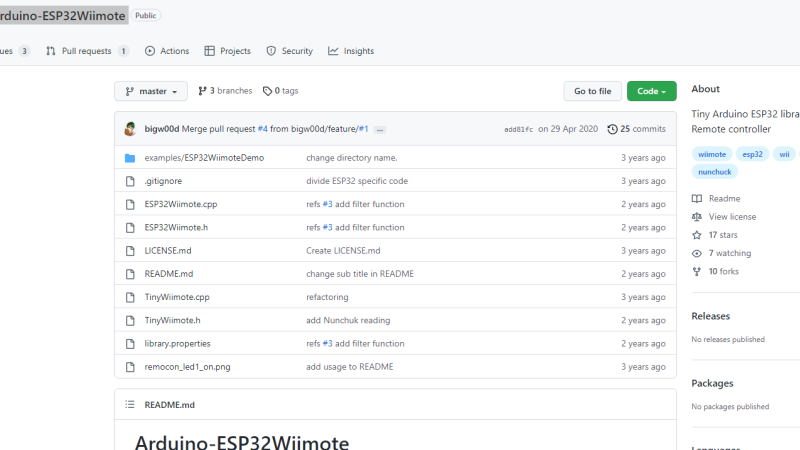Open issue #3 link in ESP32Wiimote.cpp row
Image resolution: width=800 pixels, height=450 pixels.
tap(327, 204)
